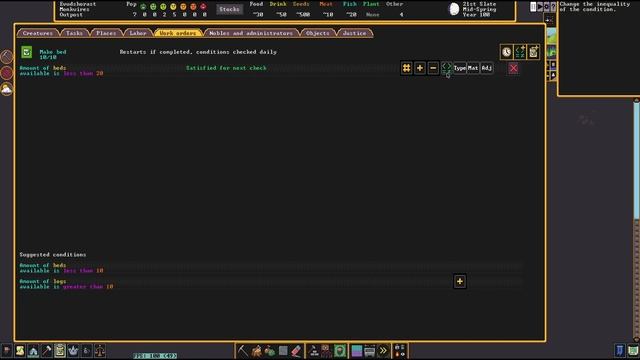
Task: Open the help question mark icon
Action: tap(553, 7)
